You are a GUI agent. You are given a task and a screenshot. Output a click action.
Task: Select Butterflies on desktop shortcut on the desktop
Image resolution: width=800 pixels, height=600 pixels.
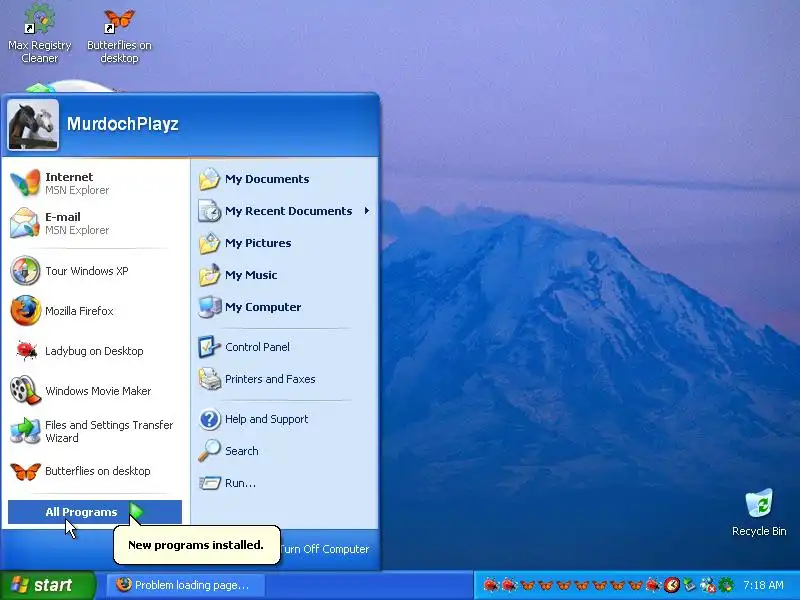(119, 36)
